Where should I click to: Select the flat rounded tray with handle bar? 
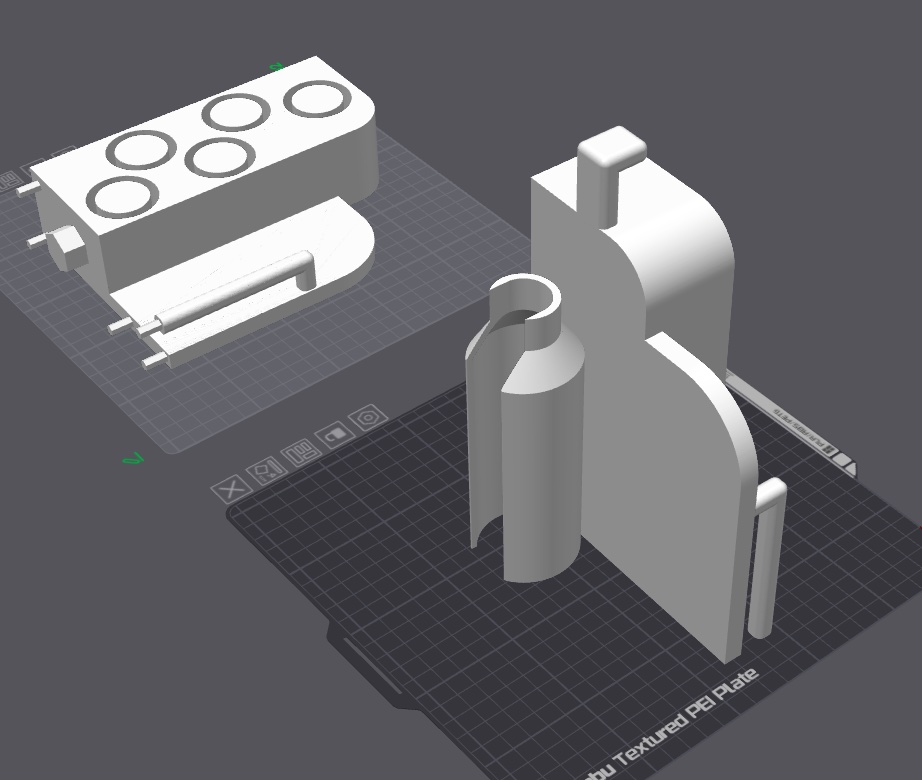[x=247, y=282]
